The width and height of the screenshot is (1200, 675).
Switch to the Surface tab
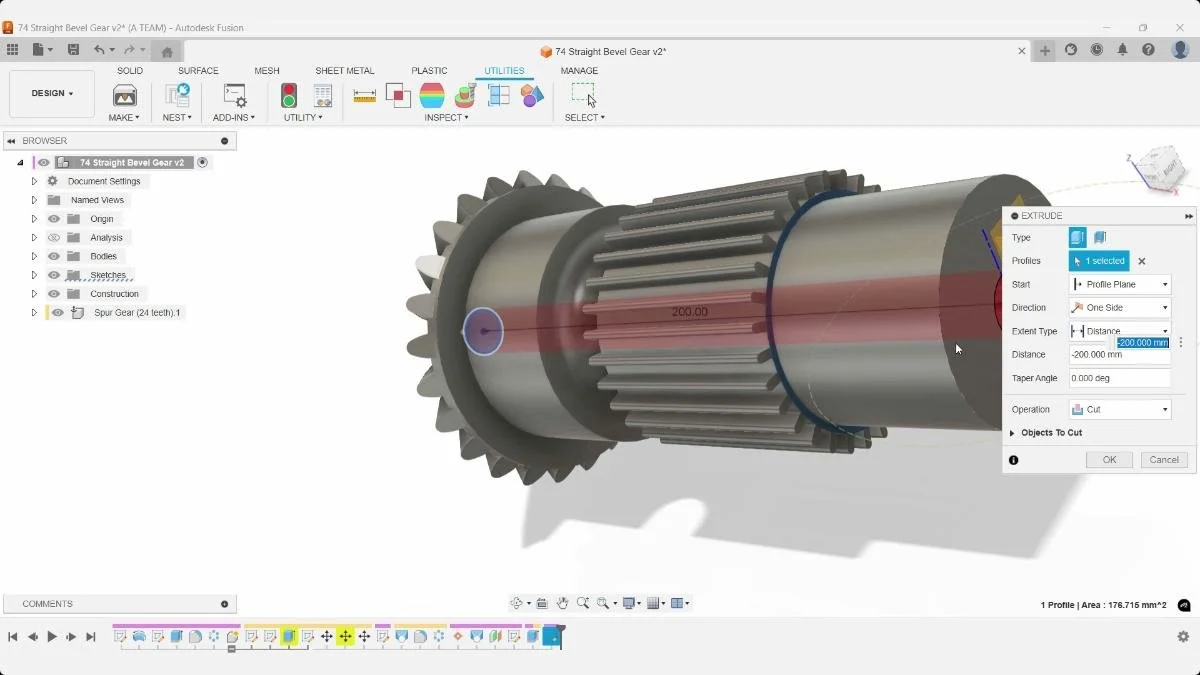pyautogui.click(x=198, y=71)
